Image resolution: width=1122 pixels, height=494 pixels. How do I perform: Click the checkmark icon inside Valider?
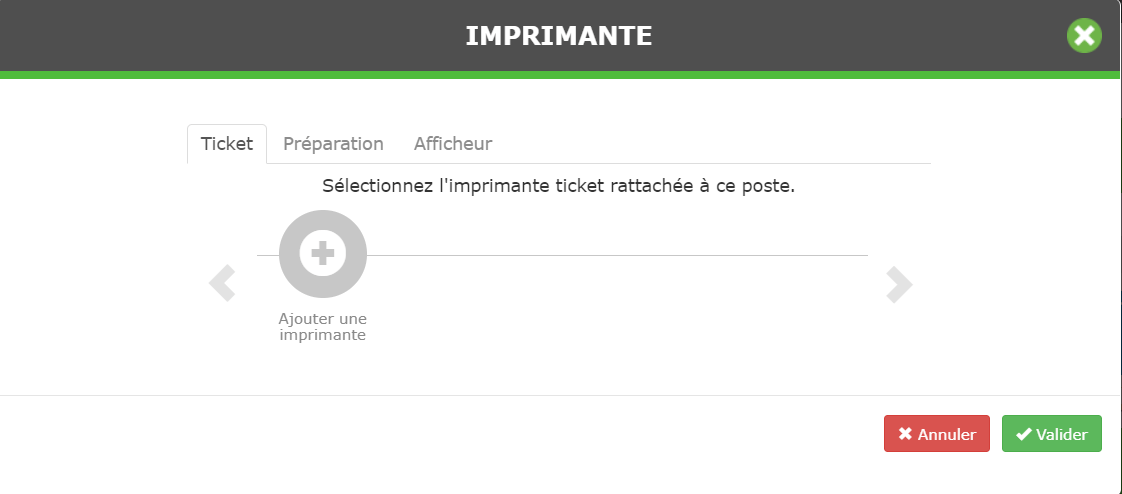click(1023, 434)
